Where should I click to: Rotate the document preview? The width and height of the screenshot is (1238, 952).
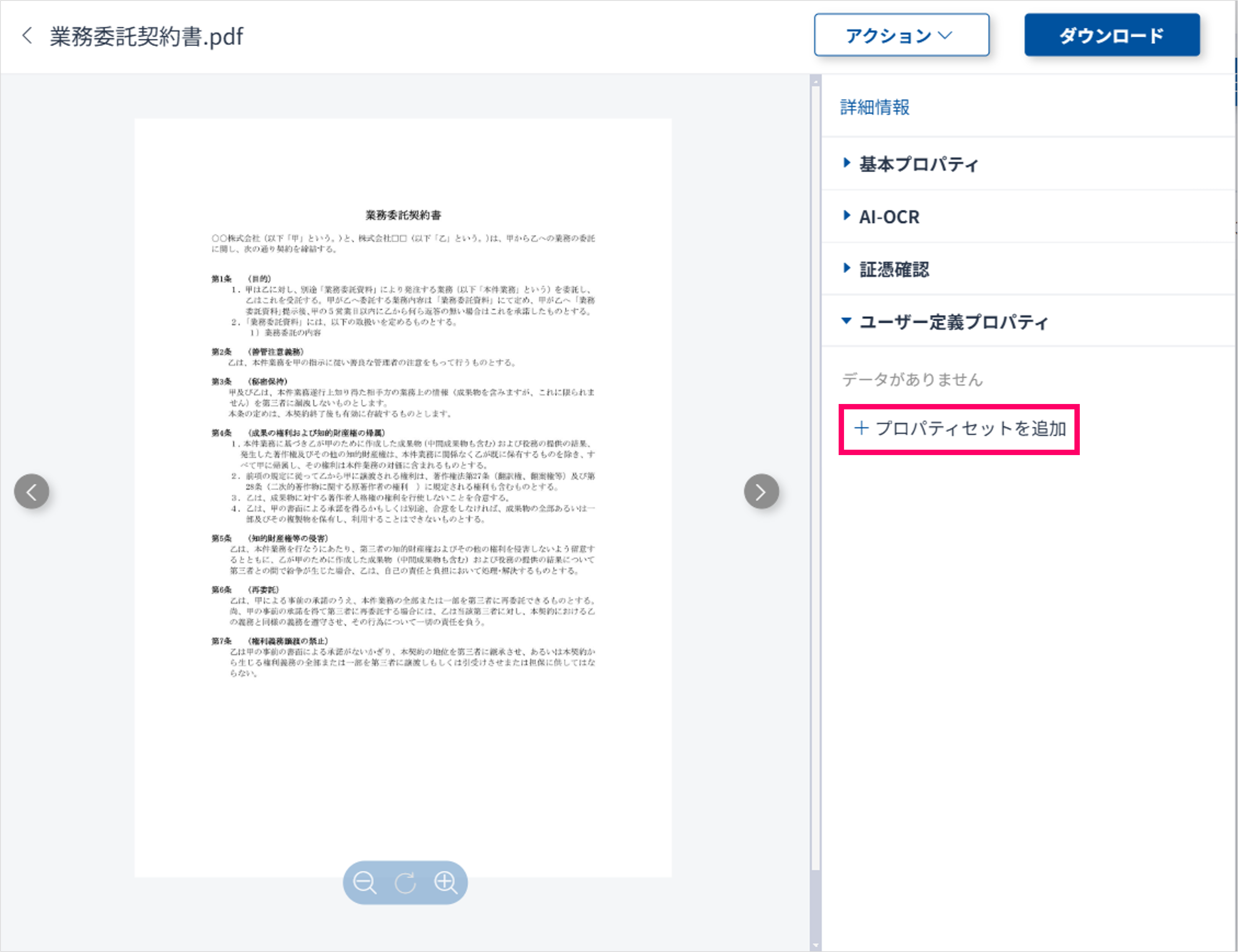405,882
